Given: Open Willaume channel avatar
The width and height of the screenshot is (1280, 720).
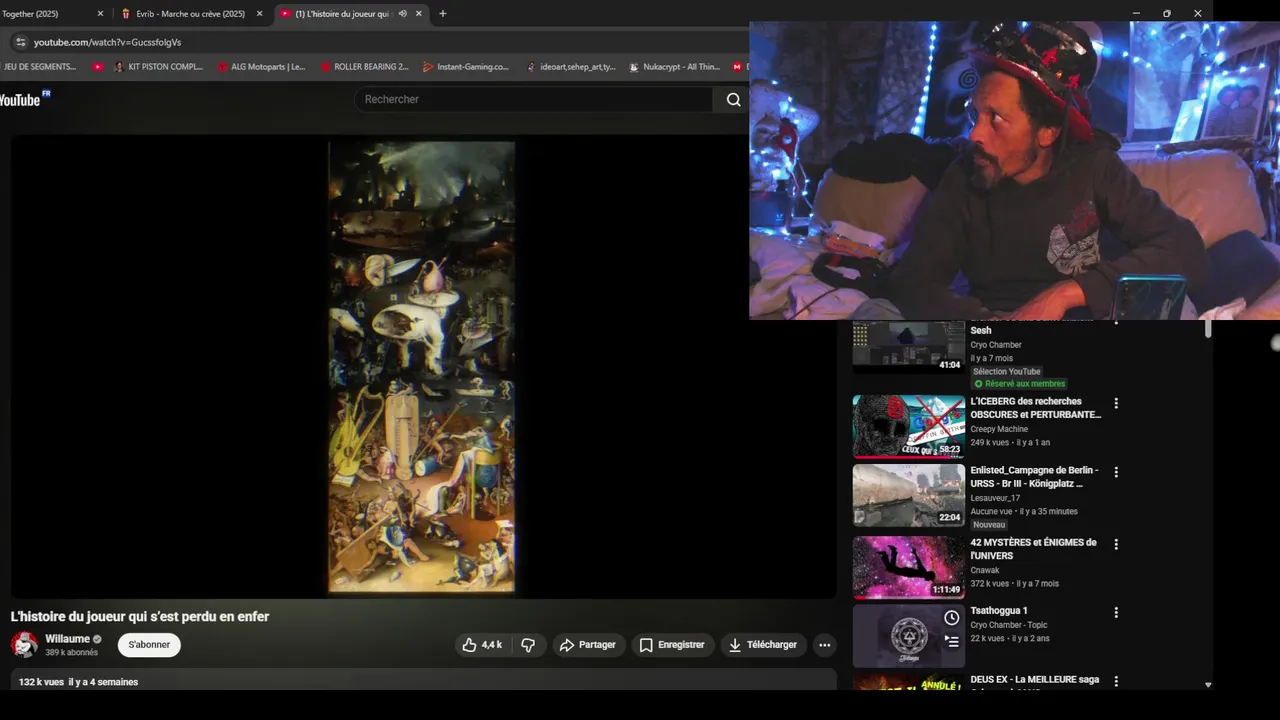Looking at the screenshot, I should [24, 645].
